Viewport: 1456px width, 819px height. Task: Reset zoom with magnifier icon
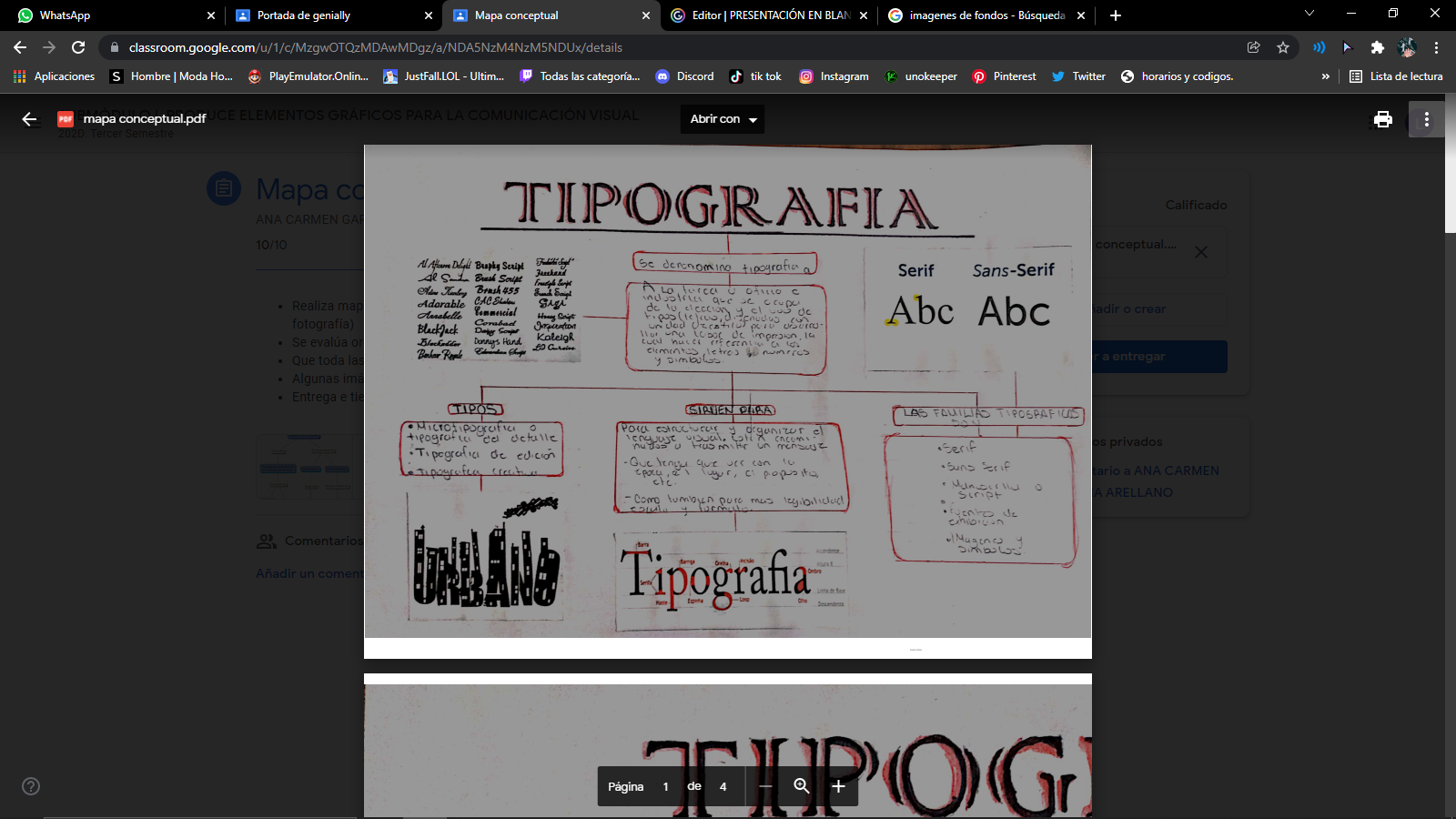802,786
